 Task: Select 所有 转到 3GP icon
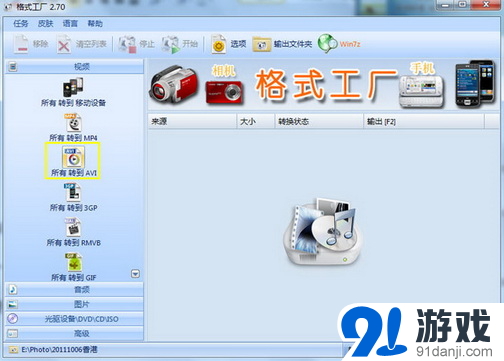coord(73,192)
